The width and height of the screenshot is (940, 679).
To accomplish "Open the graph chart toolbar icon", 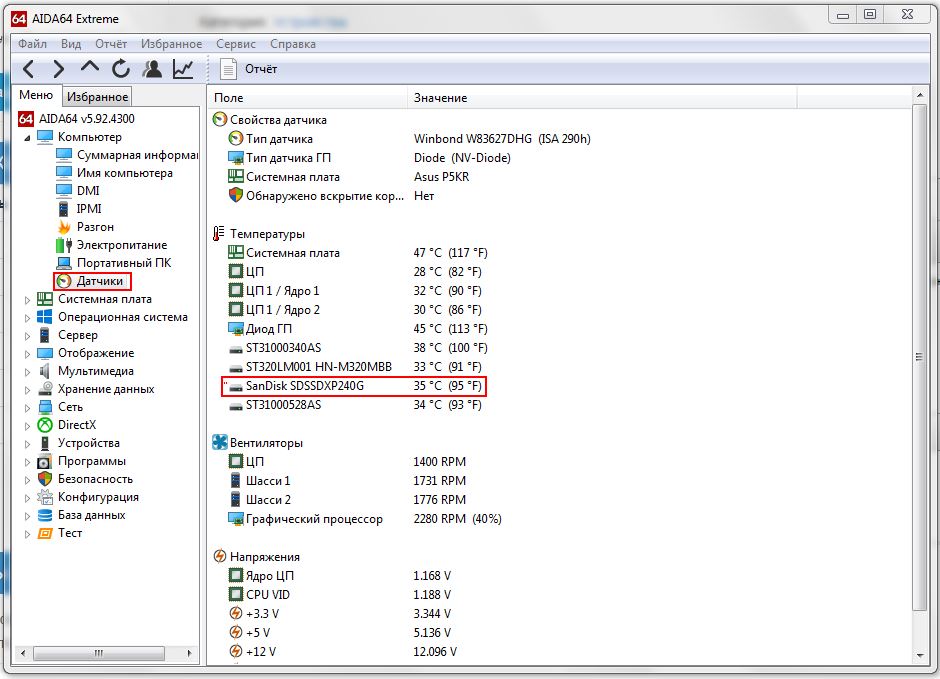I will (x=183, y=69).
